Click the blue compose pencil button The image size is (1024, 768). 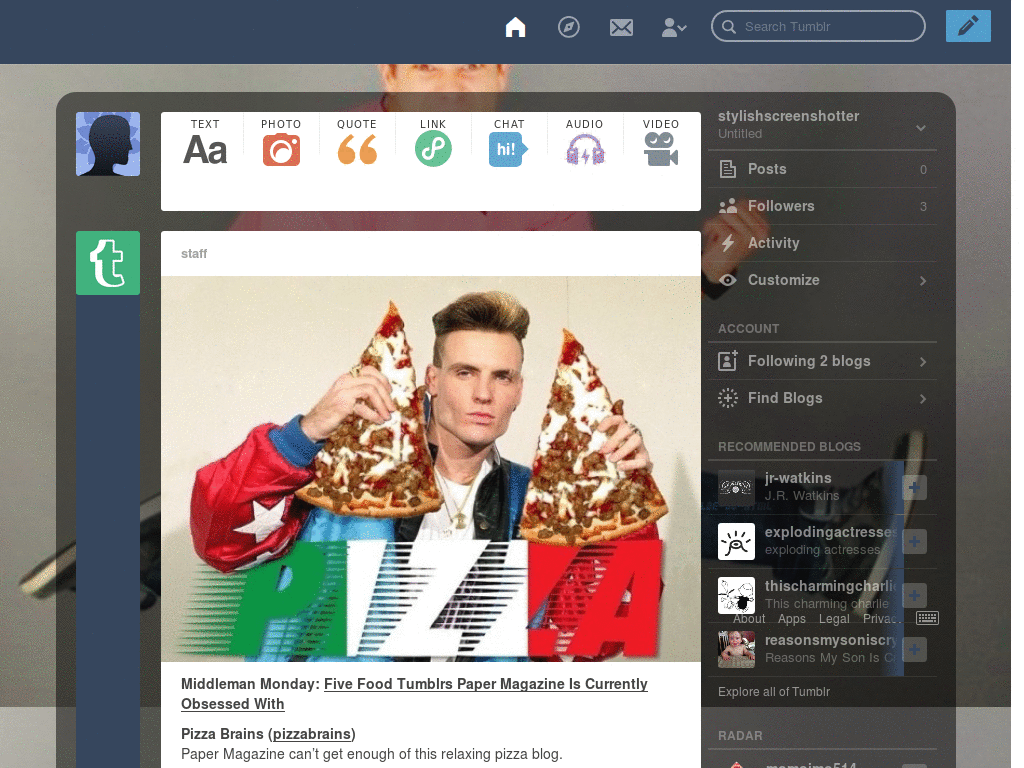pyautogui.click(x=968, y=26)
